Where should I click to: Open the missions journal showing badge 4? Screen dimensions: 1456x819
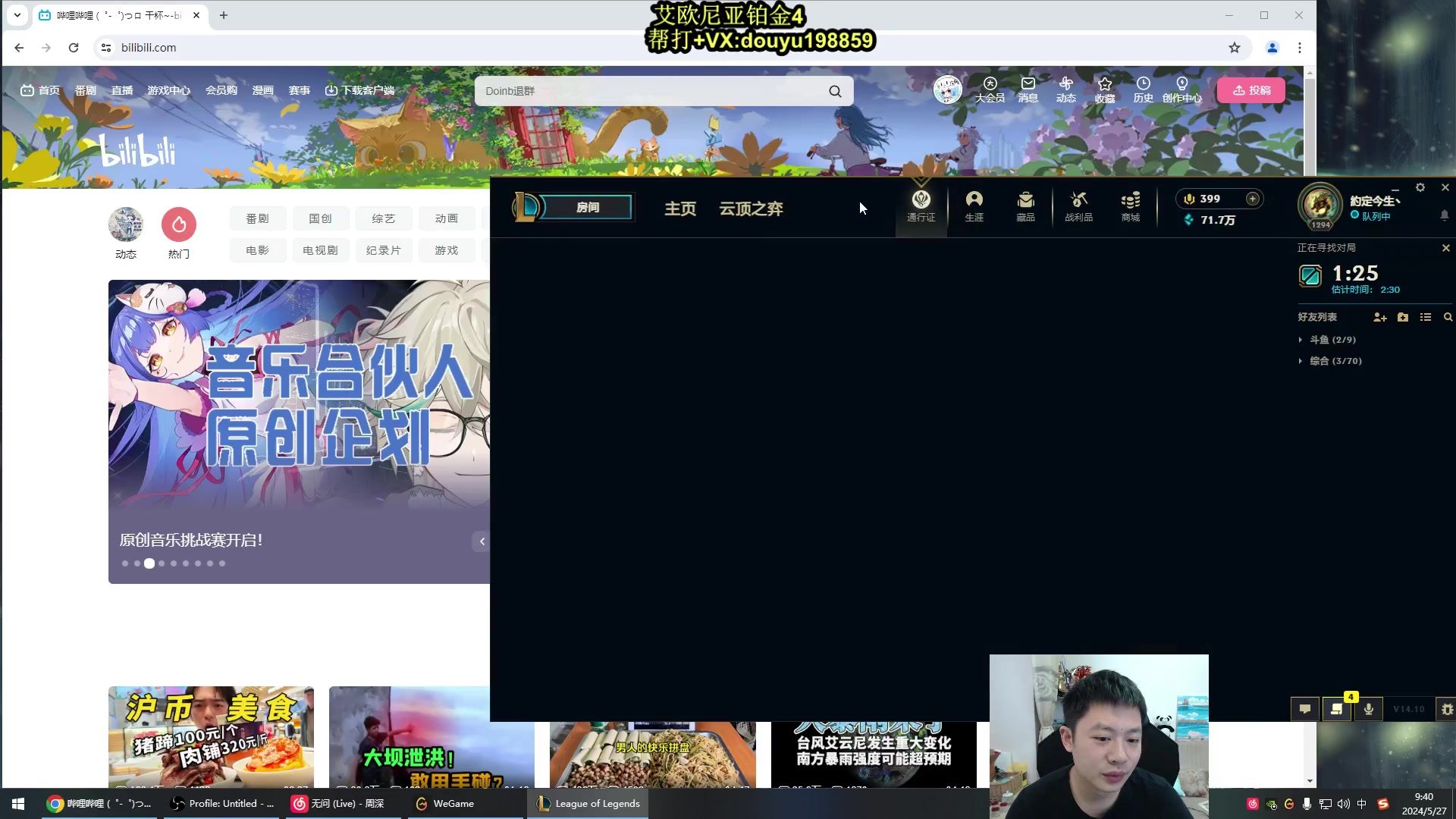(1336, 708)
